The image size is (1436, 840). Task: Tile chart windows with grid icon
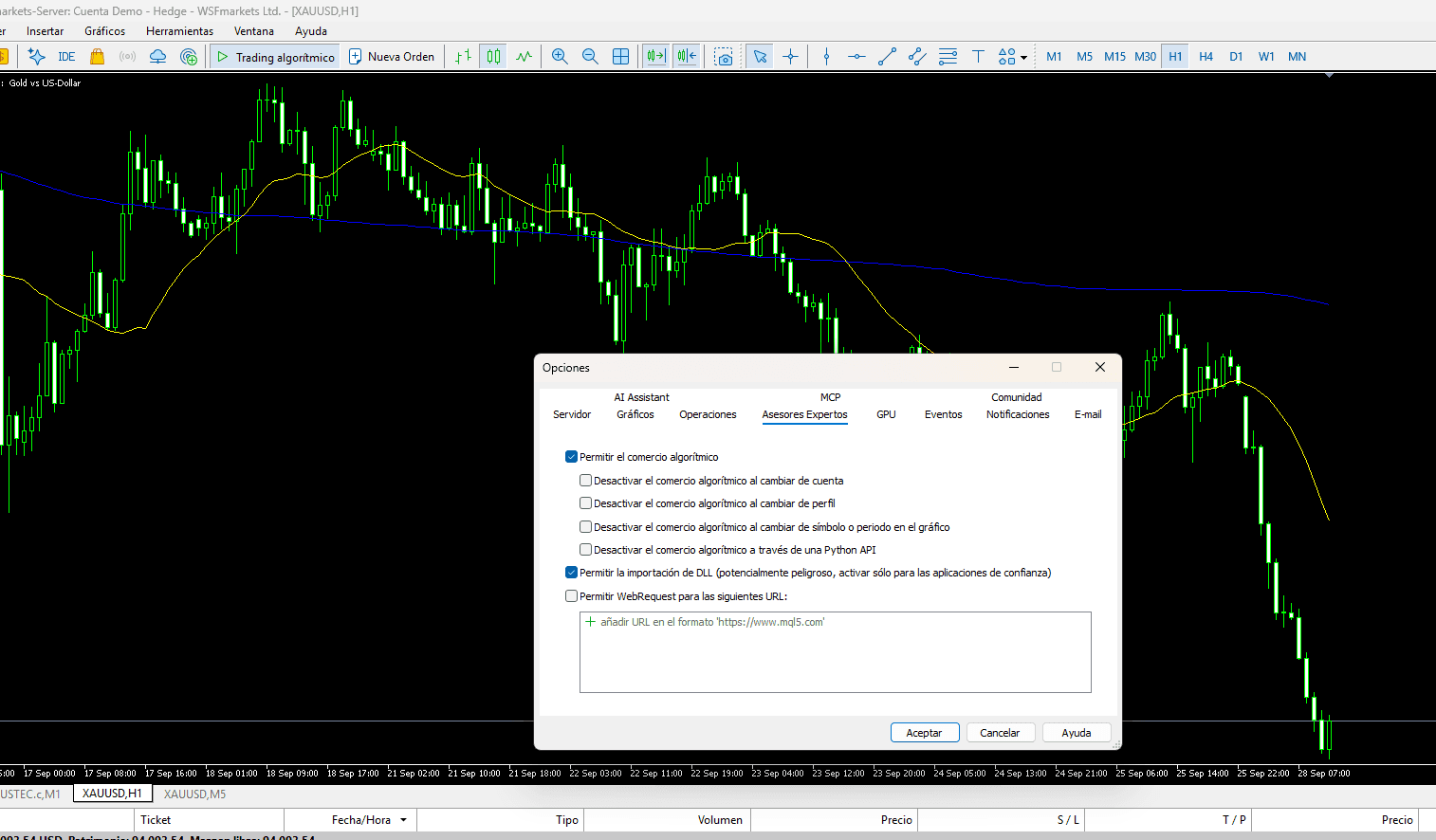point(620,57)
